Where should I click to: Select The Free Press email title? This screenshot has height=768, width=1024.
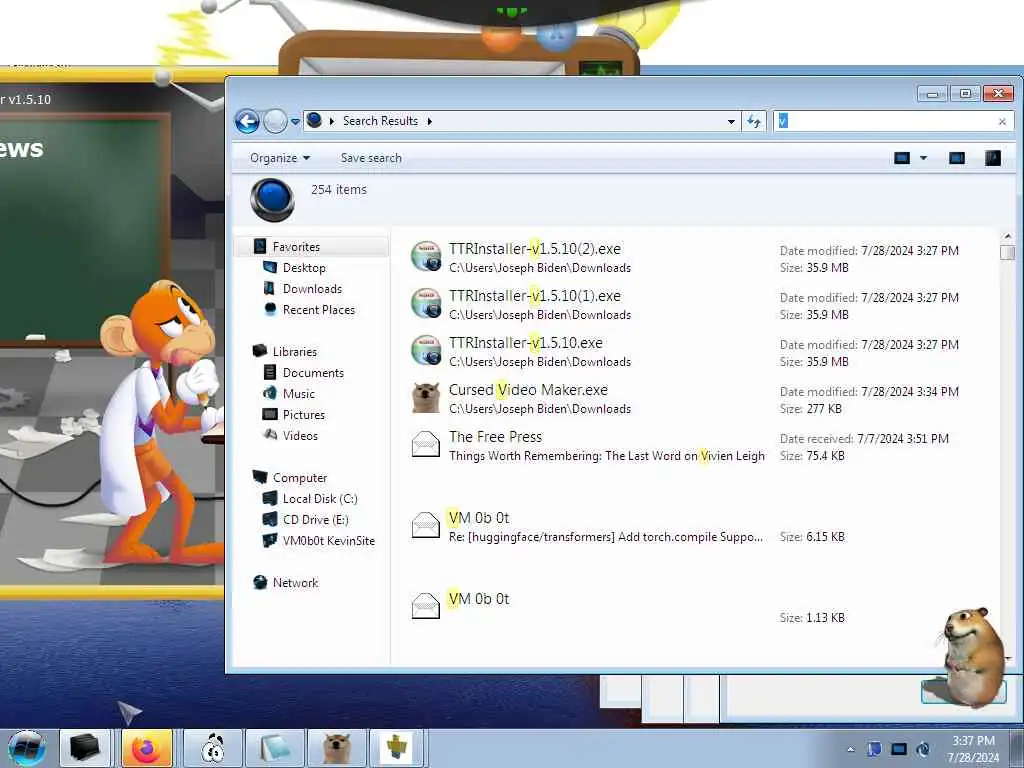pos(495,437)
